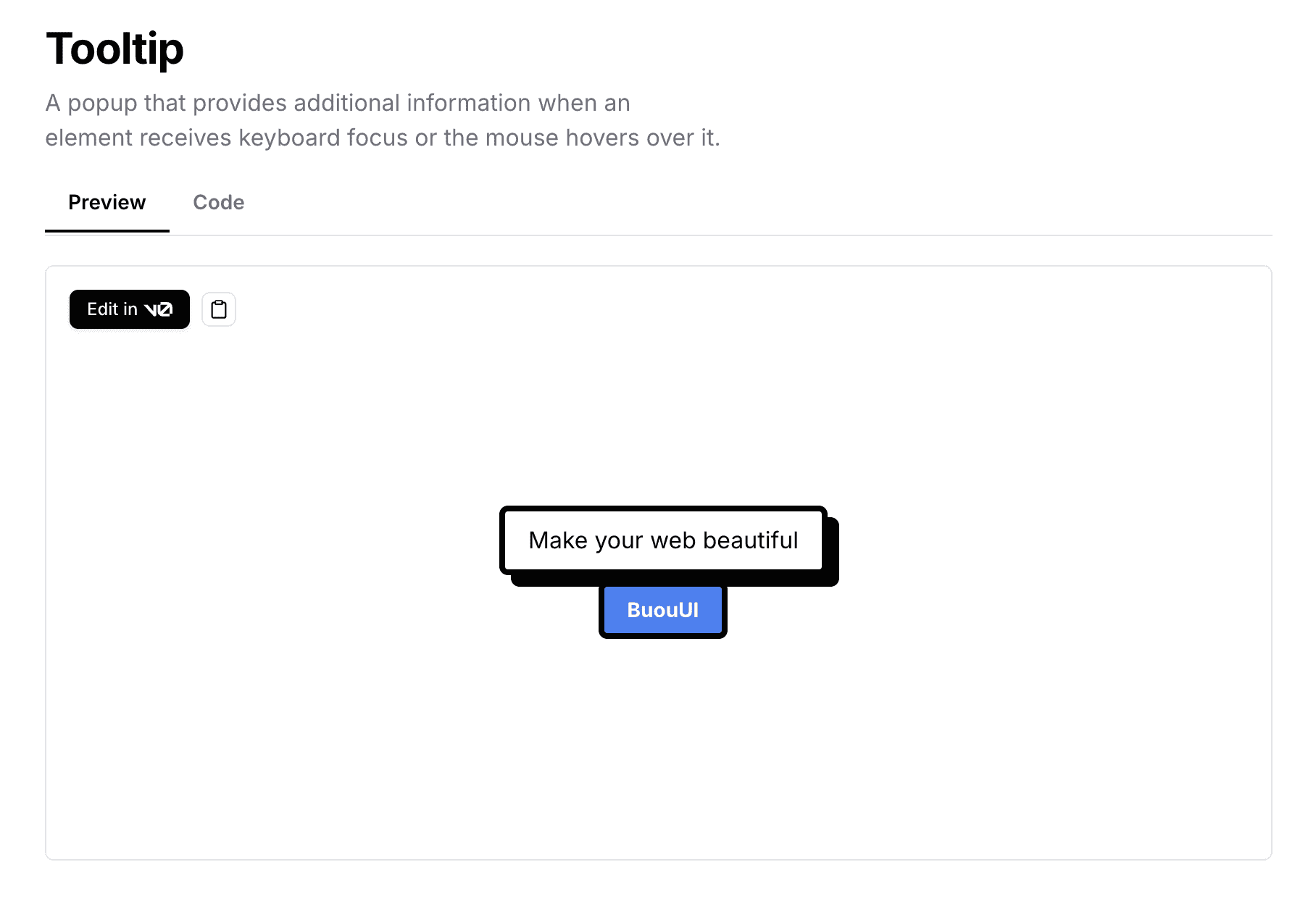Click the word "web" inside the tooltip
Screen dimensions: 1316x904
tap(672, 540)
